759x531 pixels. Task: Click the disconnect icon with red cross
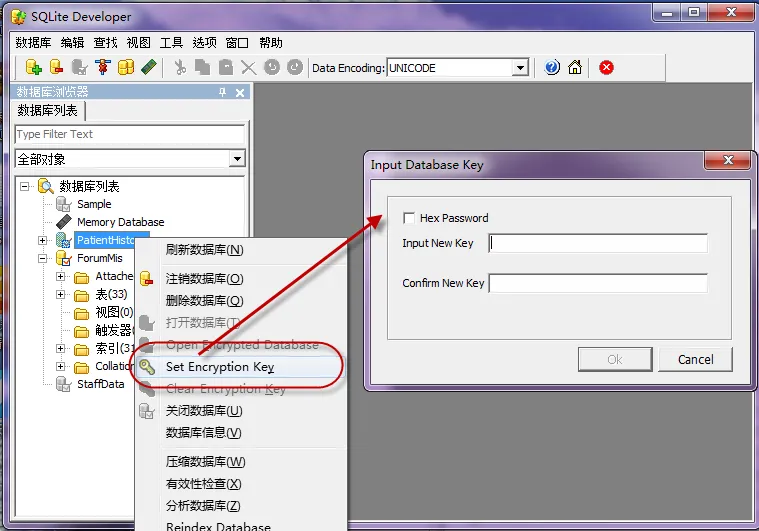[x=103, y=67]
